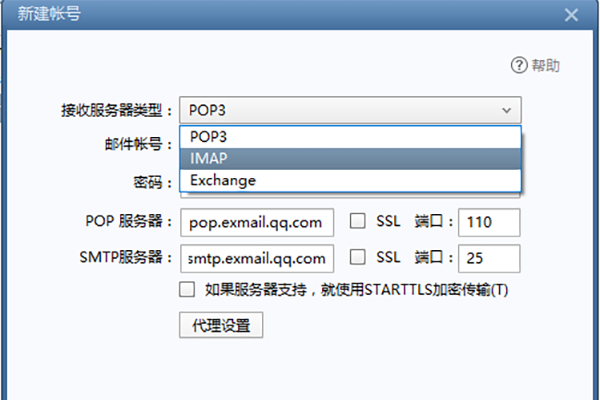Click the 接收服务器类型 label
The height and width of the screenshot is (400, 600).
[x=116, y=110]
